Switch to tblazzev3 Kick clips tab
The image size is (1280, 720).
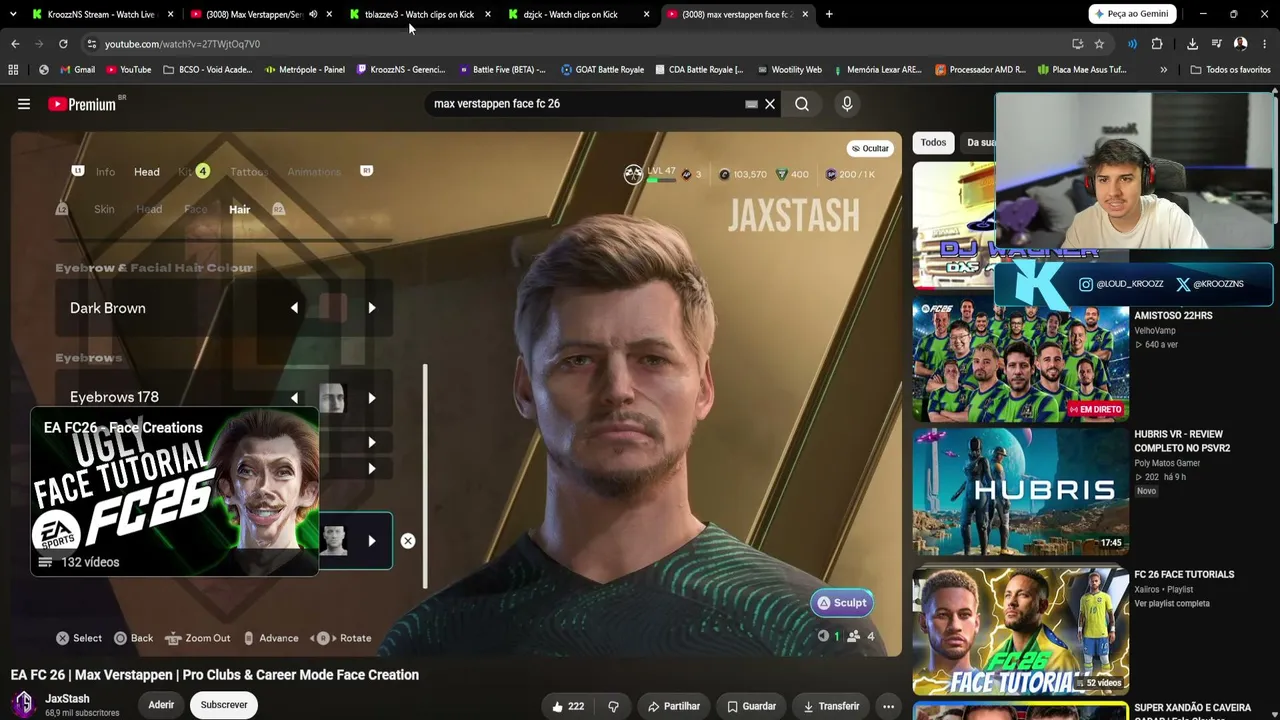420,14
